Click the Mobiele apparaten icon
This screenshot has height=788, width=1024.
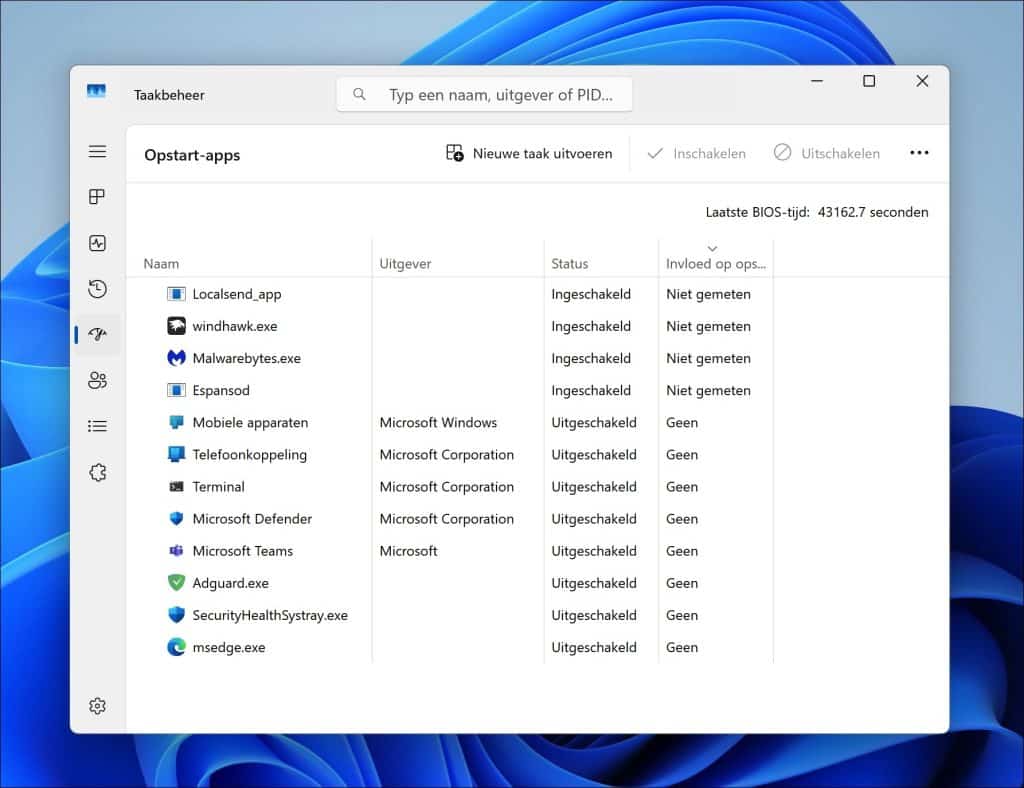[x=176, y=422]
